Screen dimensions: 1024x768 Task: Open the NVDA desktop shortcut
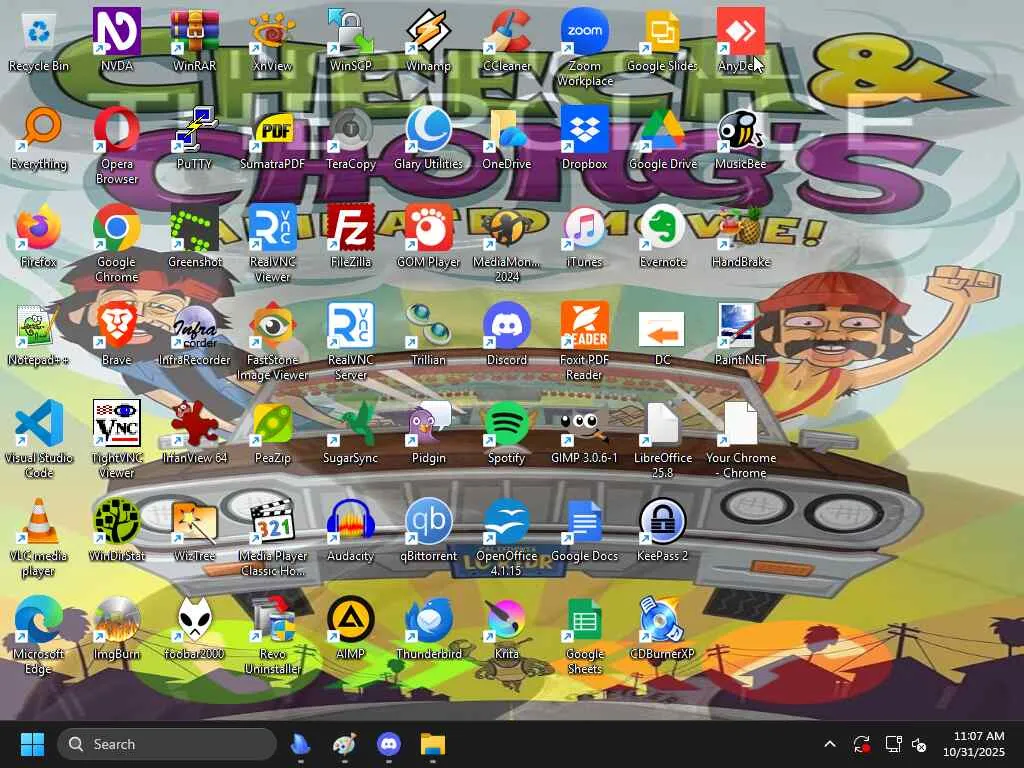[x=116, y=31]
